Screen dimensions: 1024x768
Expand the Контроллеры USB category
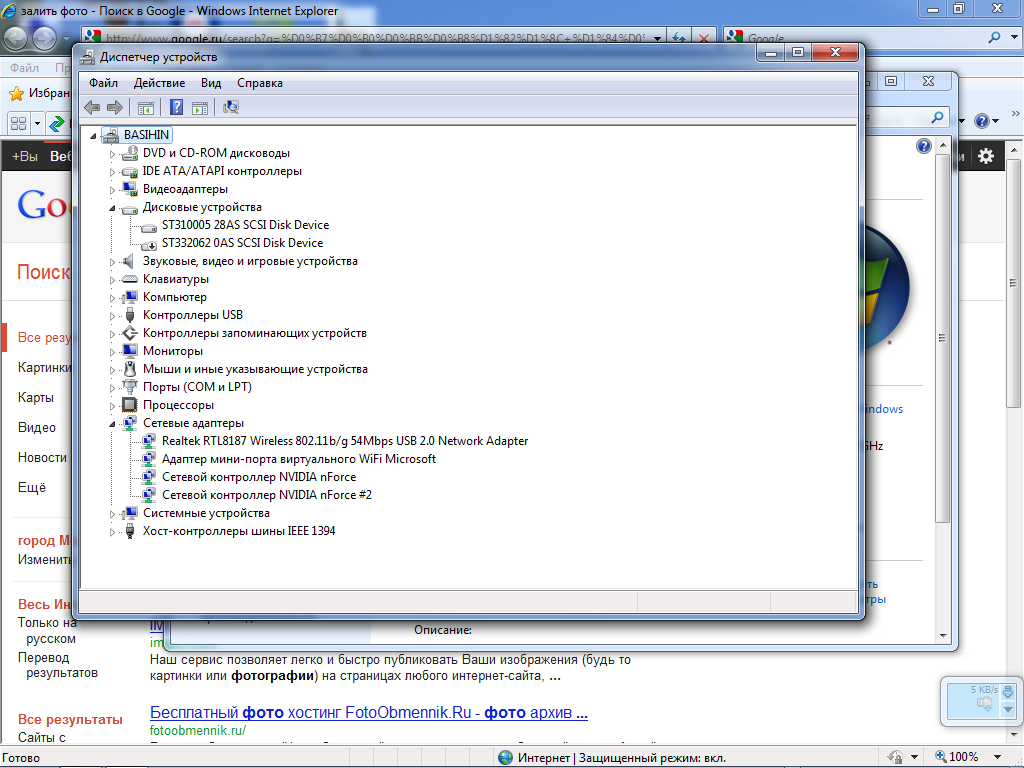[112, 316]
